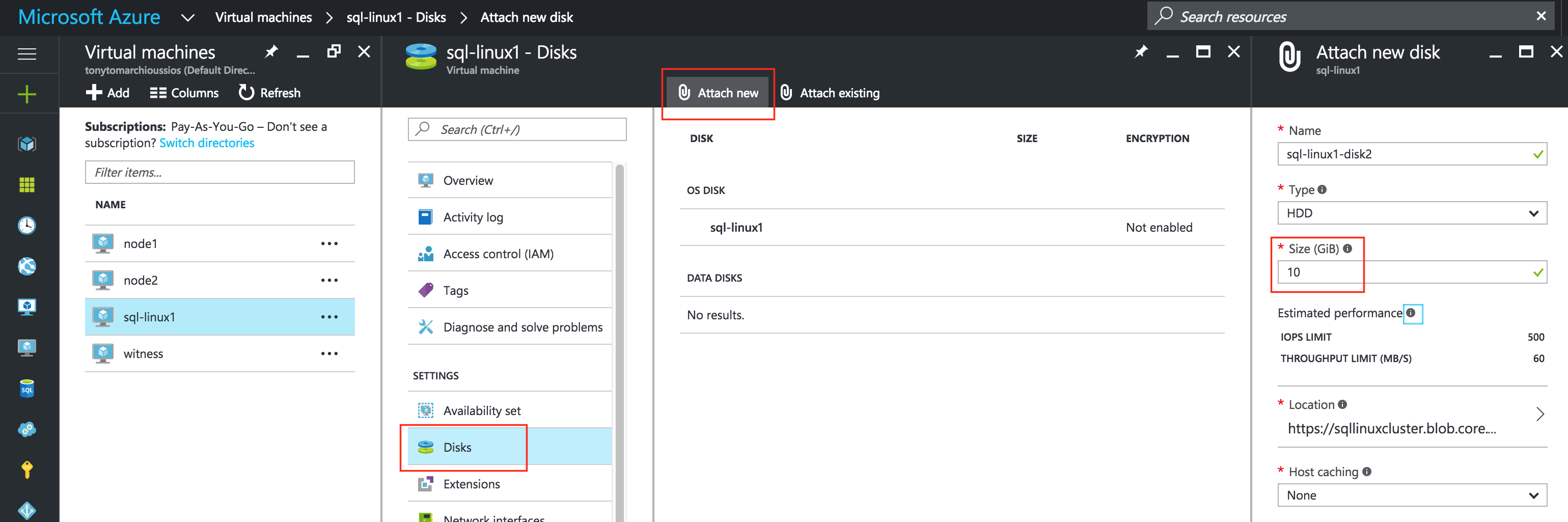
Task: Open the Virtual machines monitor icon in sidebar
Action: click(x=27, y=347)
